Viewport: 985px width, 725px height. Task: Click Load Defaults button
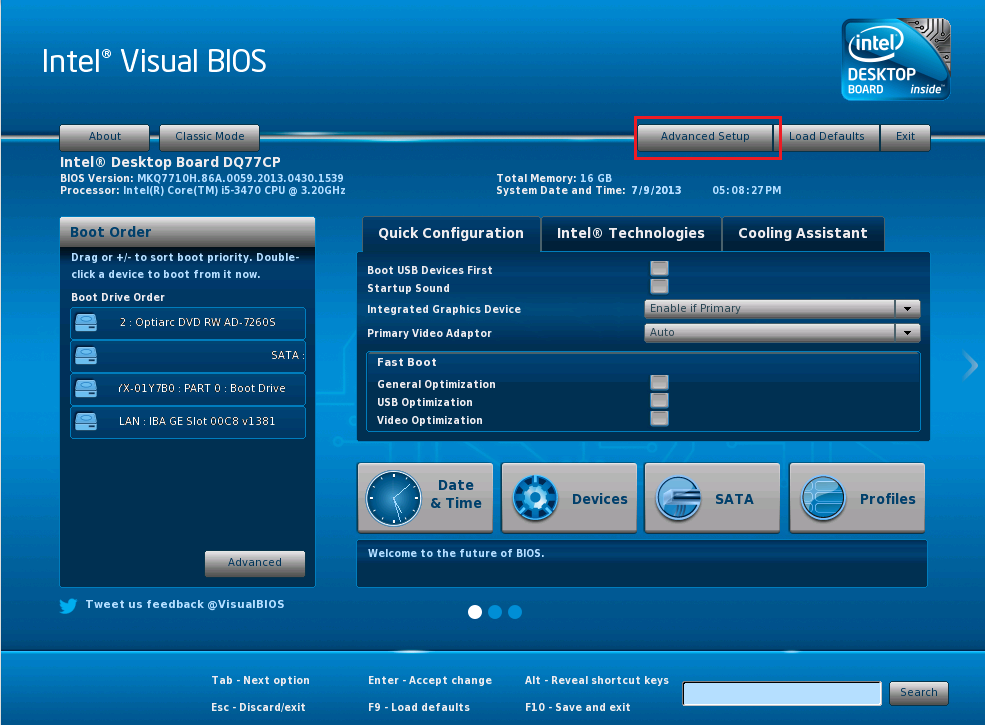tap(826, 137)
